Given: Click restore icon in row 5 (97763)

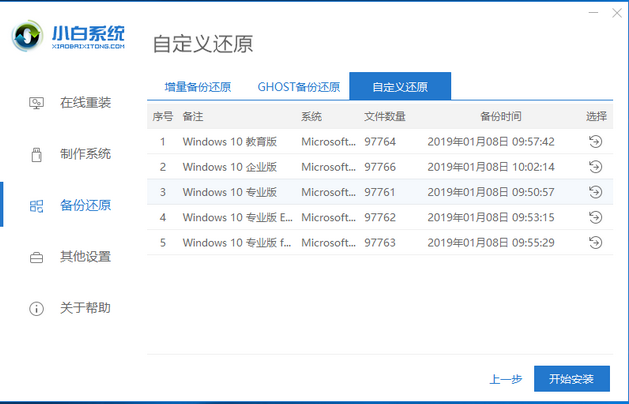Looking at the screenshot, I should [595, 242].
